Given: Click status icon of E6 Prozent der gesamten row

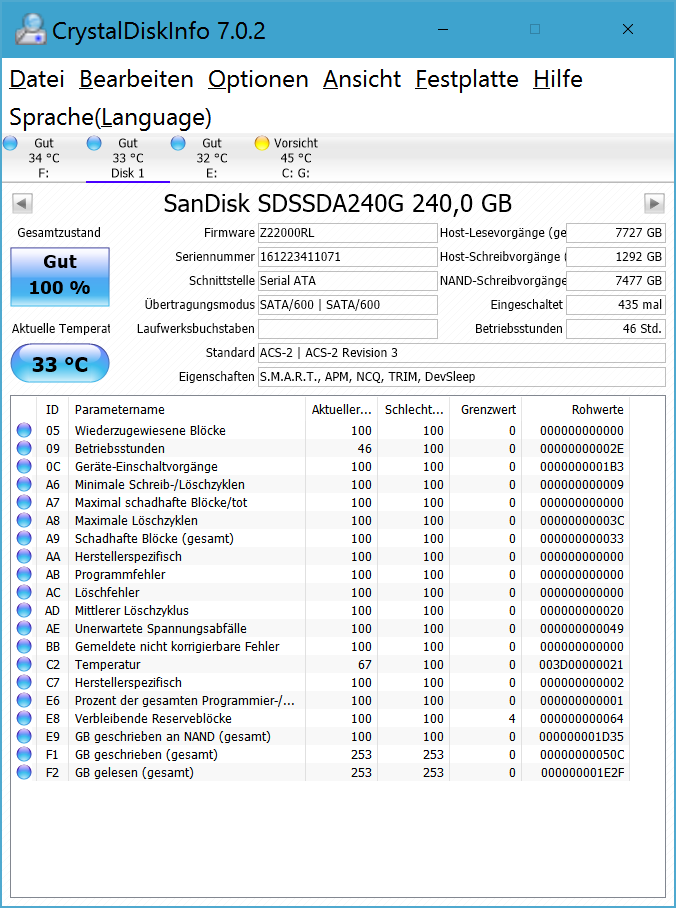Looking at the screenshot, I should [24, 700].
